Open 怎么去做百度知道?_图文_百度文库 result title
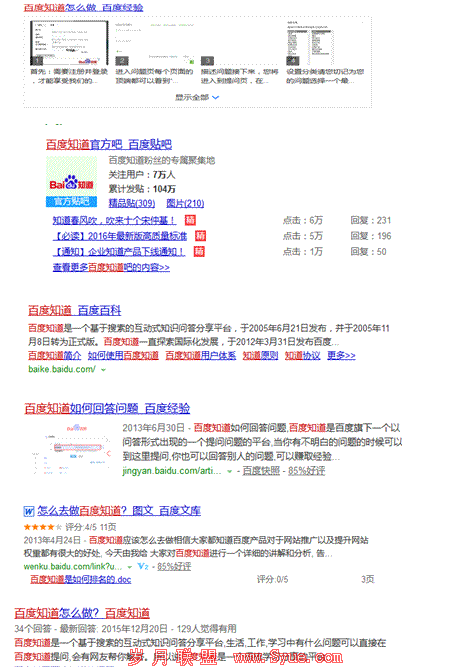Viewport: 469px width, 667px height. point(119,511)
